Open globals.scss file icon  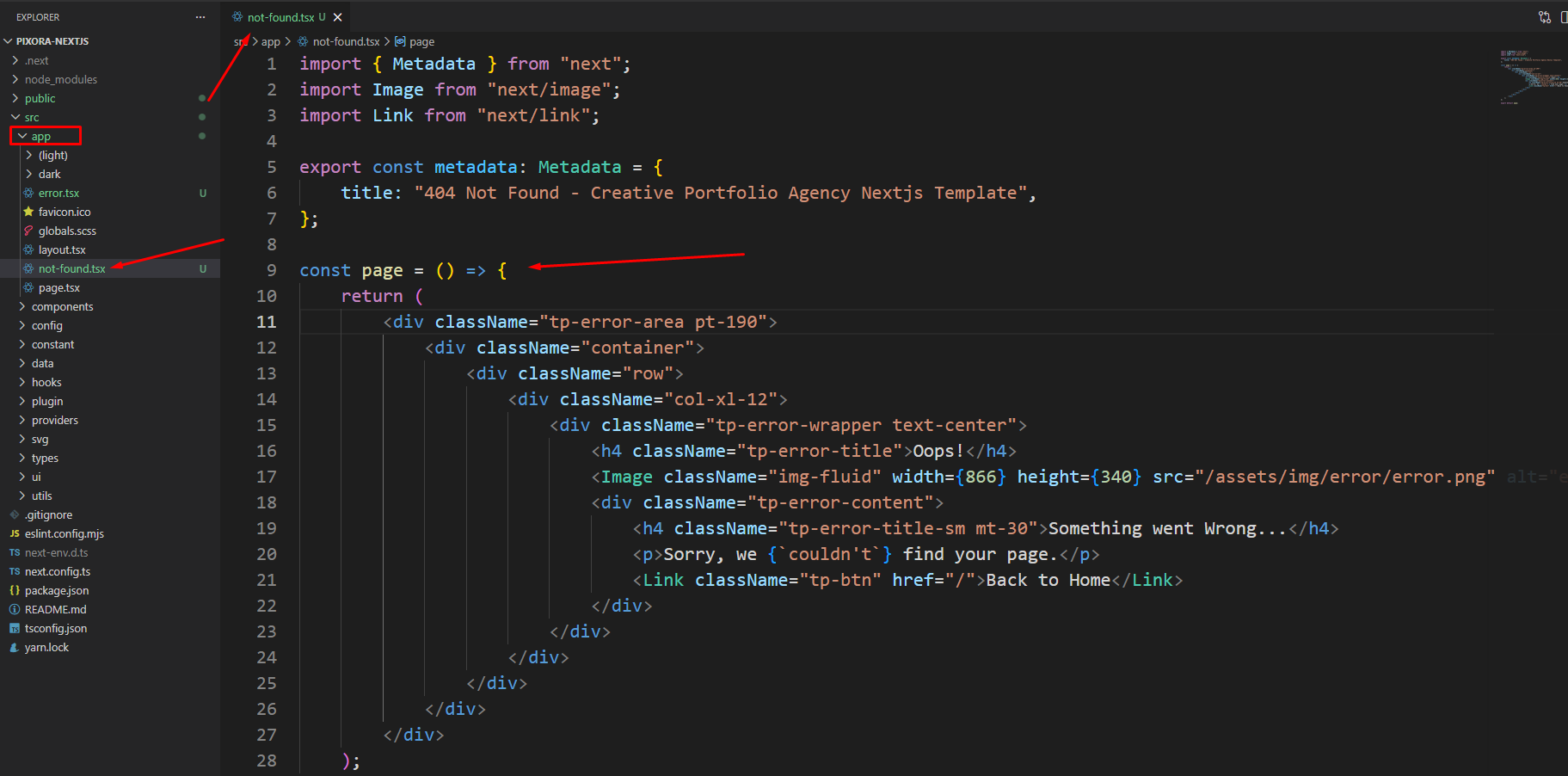click(x=28, y=231)
